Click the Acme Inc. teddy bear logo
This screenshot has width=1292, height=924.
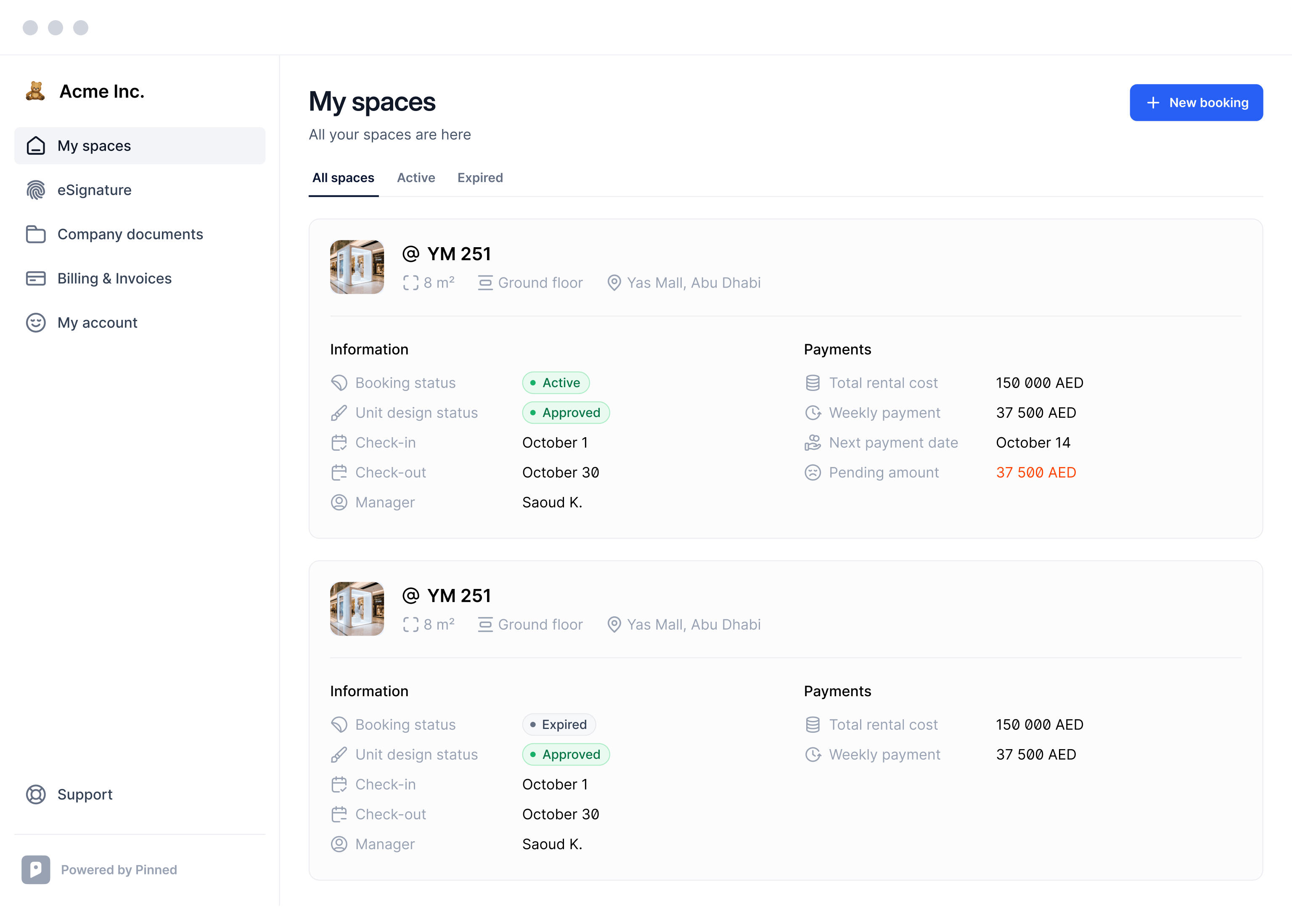35,91
